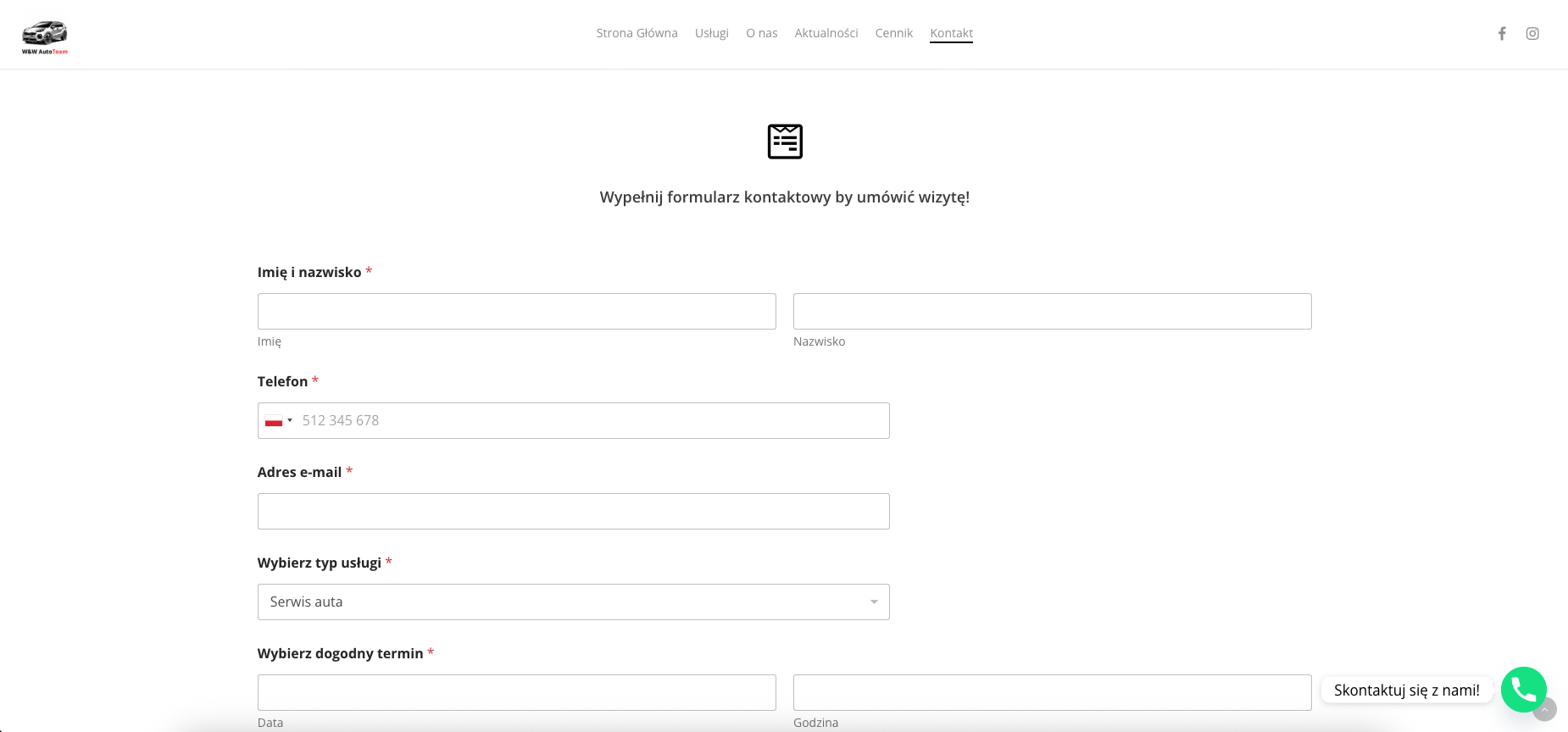Click the green phone call button
Screen dimensions: 1568x732
coord(1523,690)
